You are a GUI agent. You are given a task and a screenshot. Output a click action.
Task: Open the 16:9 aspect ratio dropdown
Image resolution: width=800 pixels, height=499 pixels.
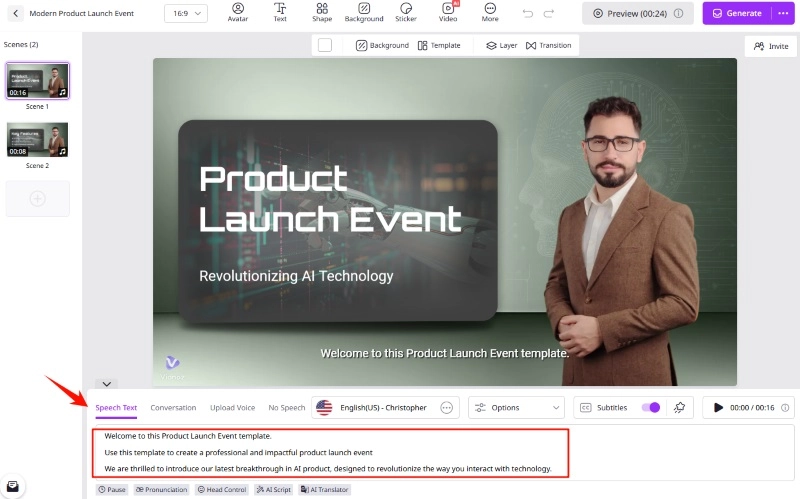click(185, 13)
